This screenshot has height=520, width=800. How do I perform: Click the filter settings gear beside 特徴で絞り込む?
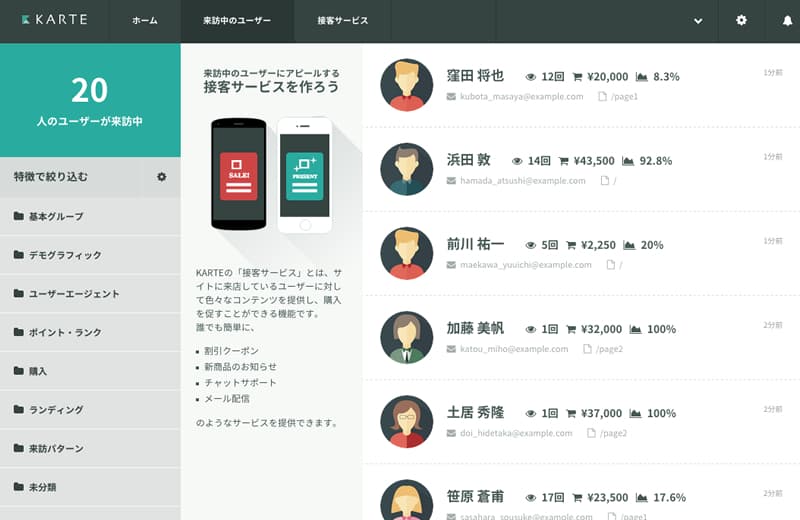pos(162,177)
